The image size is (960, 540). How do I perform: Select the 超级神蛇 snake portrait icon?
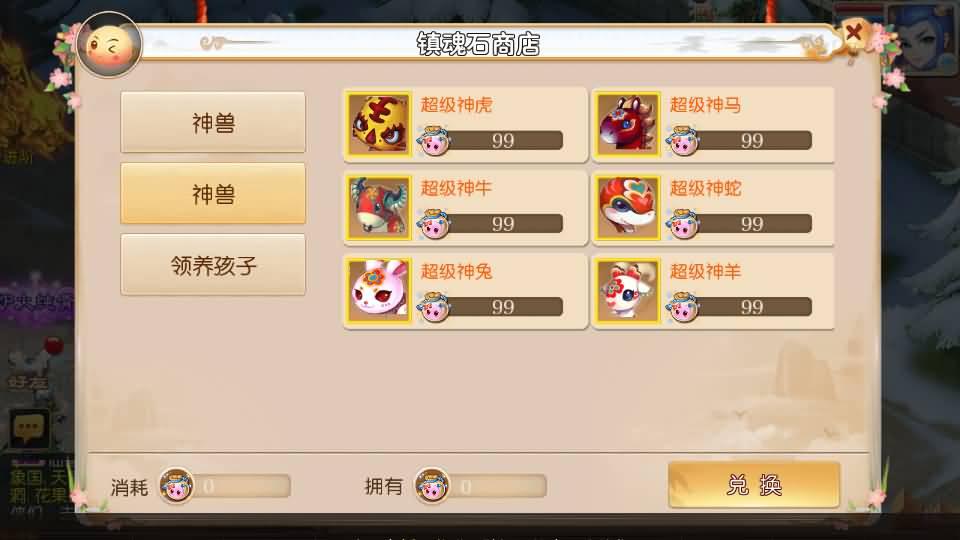(628, 208)
